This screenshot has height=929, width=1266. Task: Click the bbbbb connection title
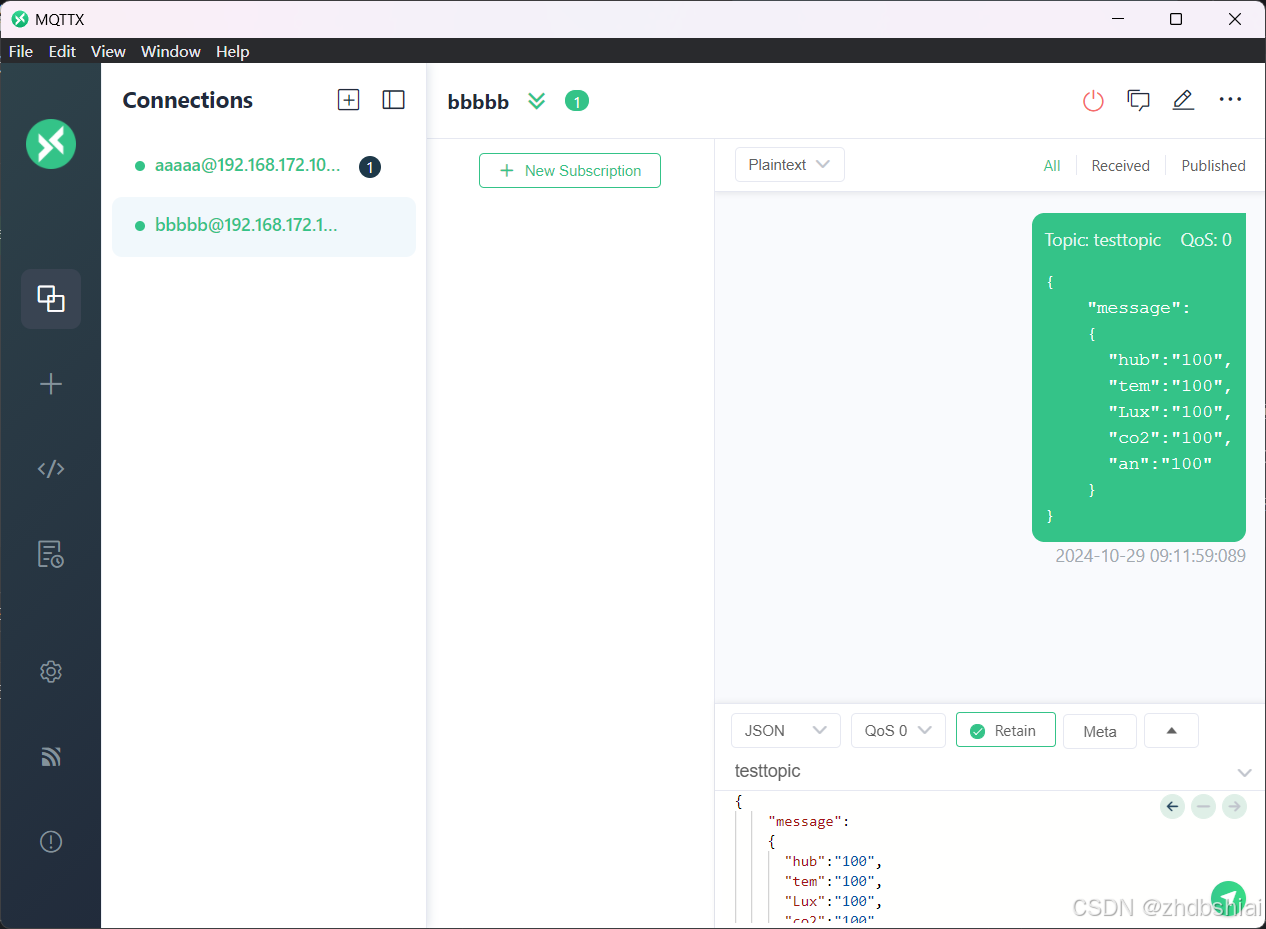478,102
